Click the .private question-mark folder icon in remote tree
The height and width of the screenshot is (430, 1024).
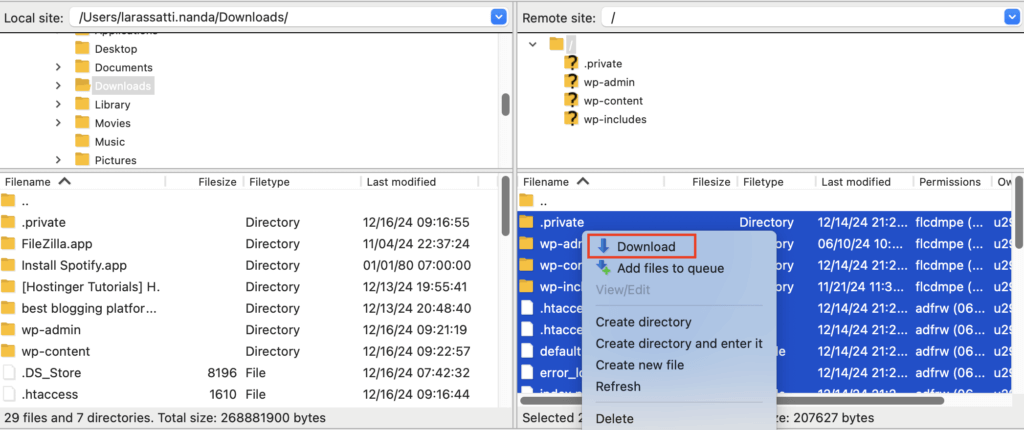[x=571, y=63]
